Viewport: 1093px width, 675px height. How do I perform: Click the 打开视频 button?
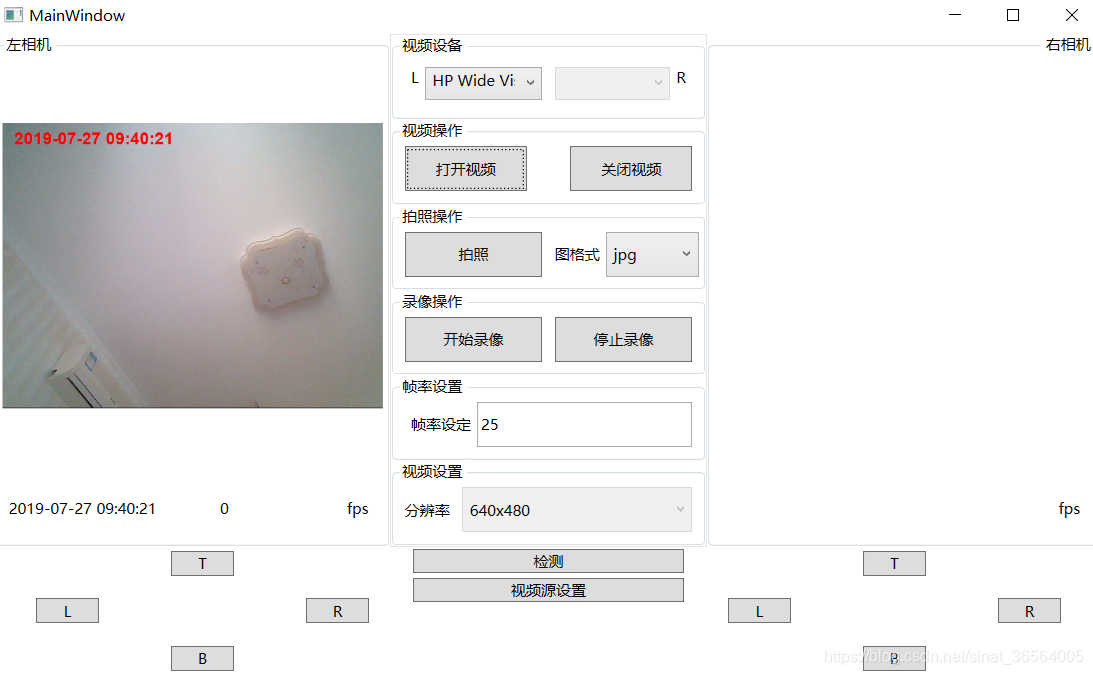[466, 169]
